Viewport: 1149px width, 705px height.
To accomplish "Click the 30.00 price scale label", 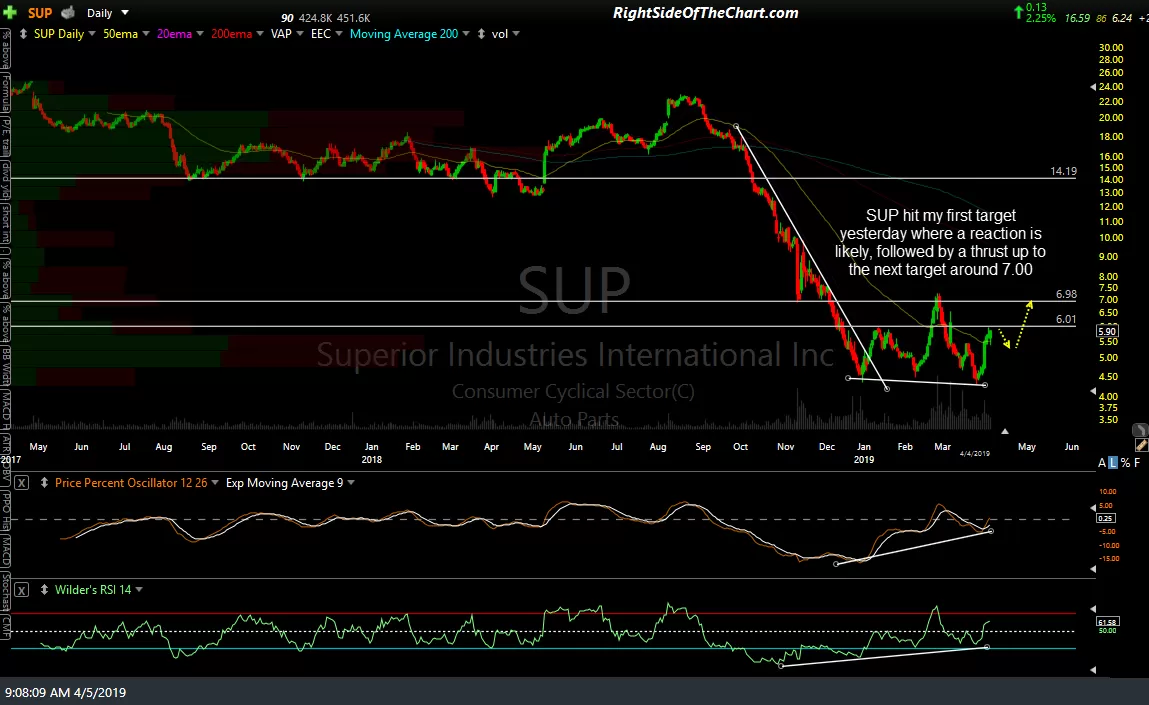I will click(1111, 48).
